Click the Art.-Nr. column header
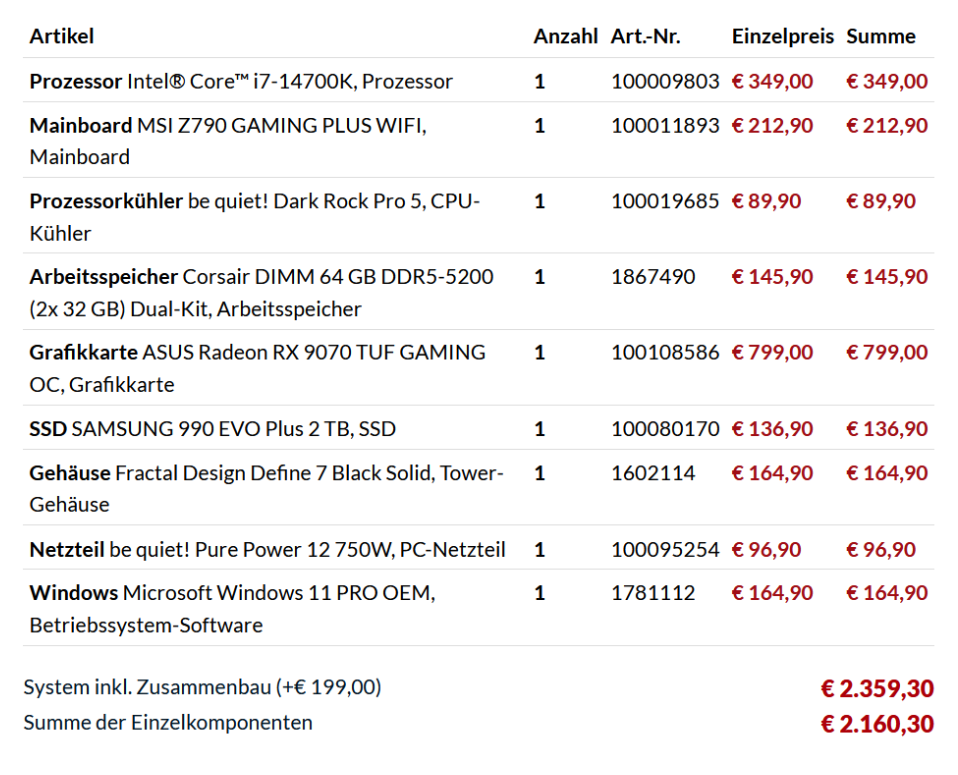 point(646,37)
